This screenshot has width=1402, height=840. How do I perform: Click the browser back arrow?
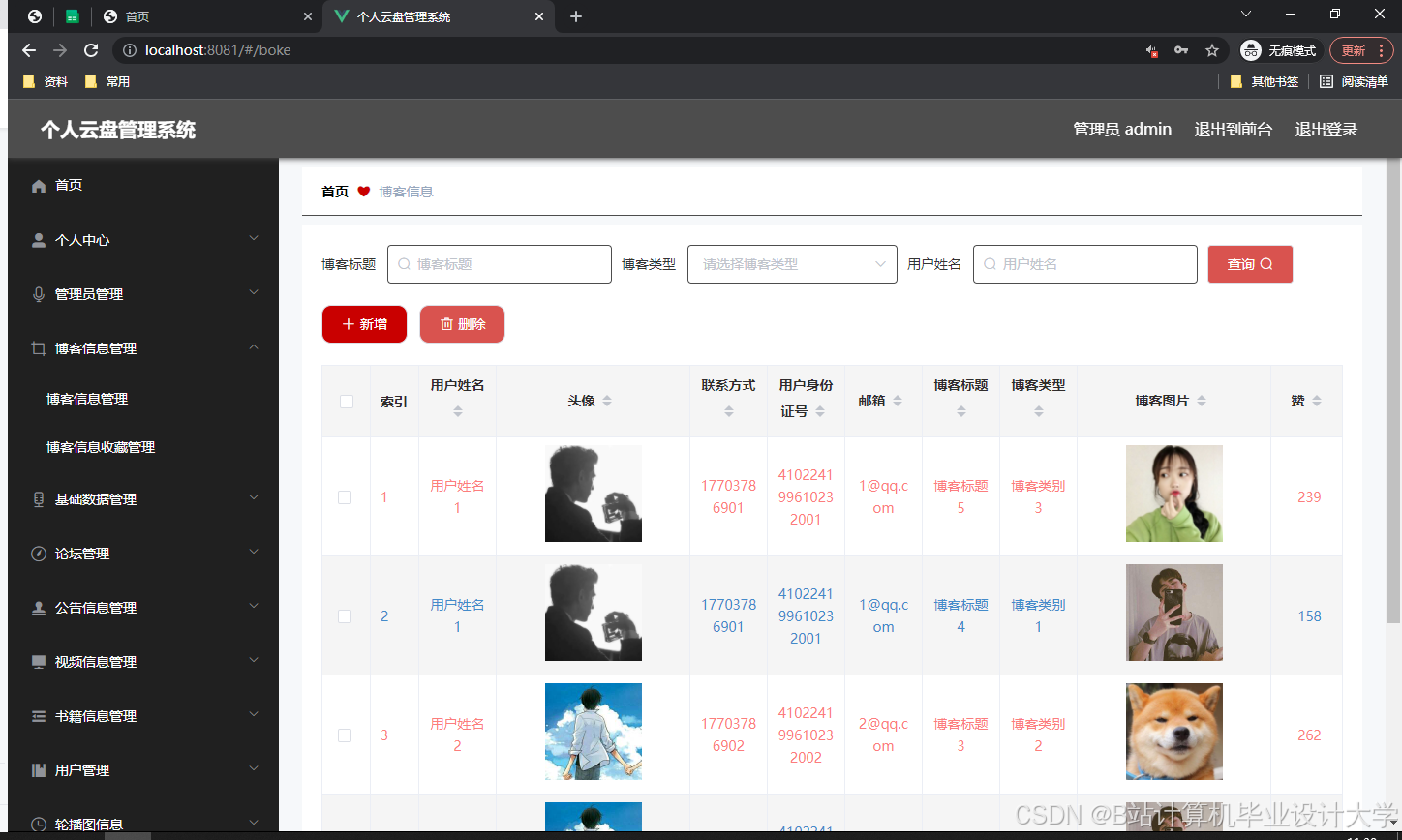(29, 50)
